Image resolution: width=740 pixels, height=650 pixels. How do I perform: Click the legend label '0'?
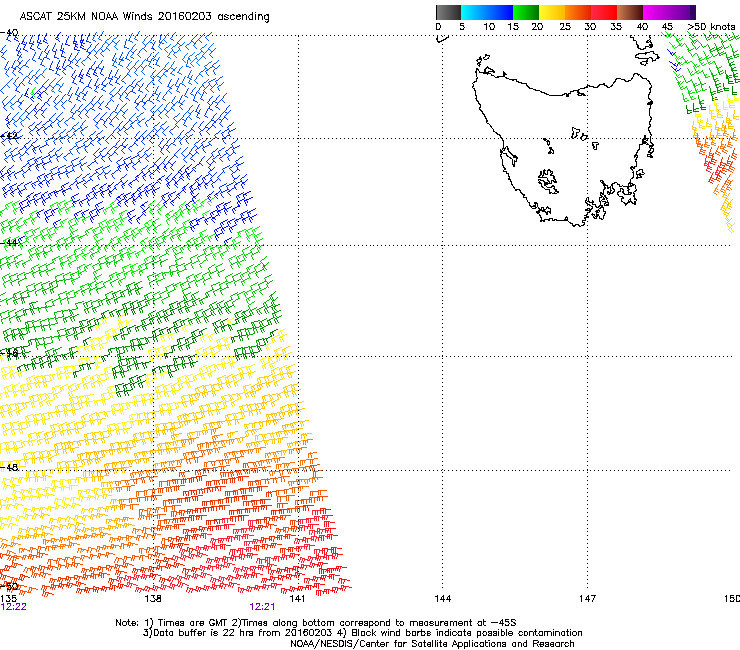click(x=438, y=27)
